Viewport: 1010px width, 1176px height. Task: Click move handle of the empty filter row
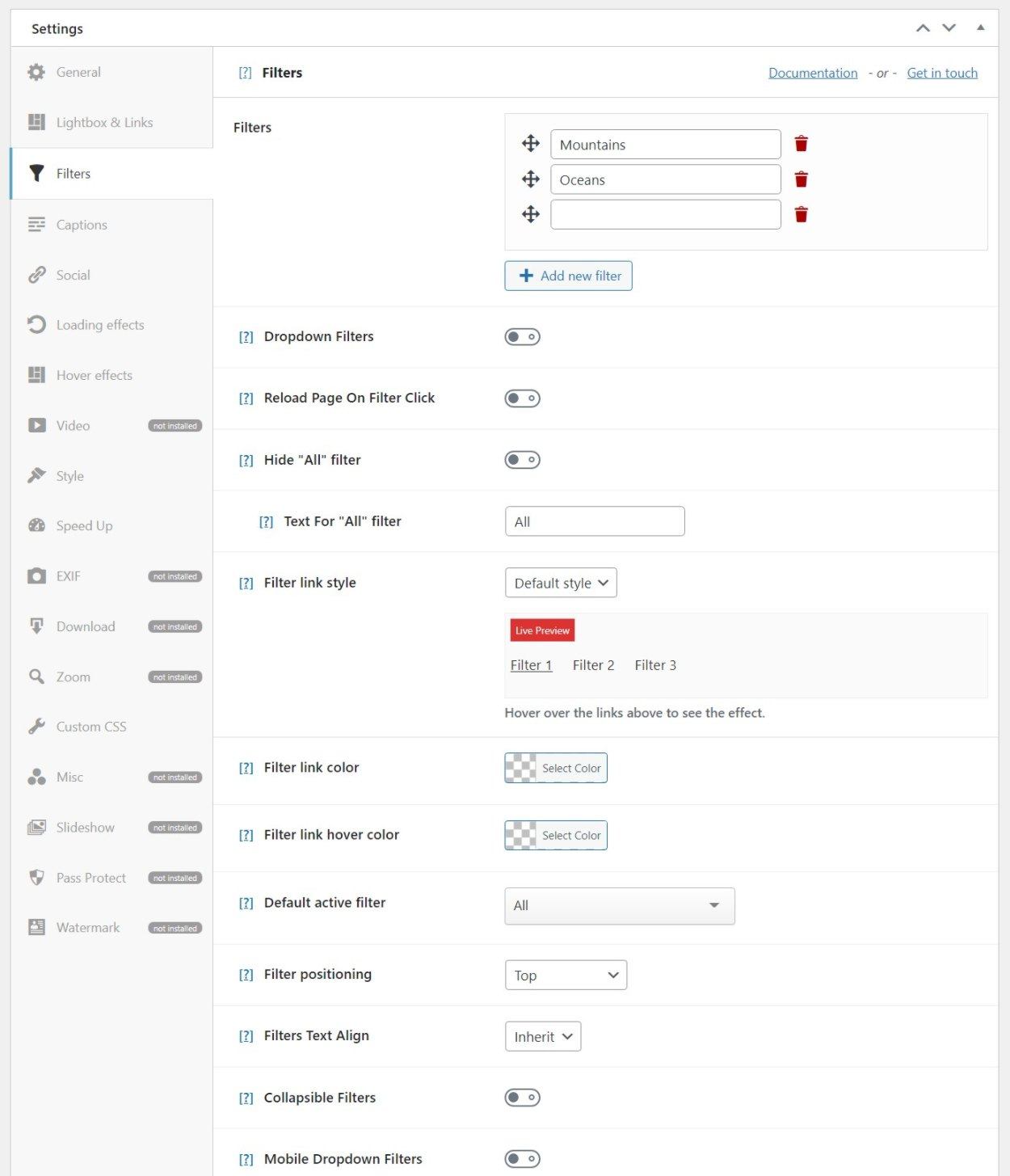(x=531, y=214)
